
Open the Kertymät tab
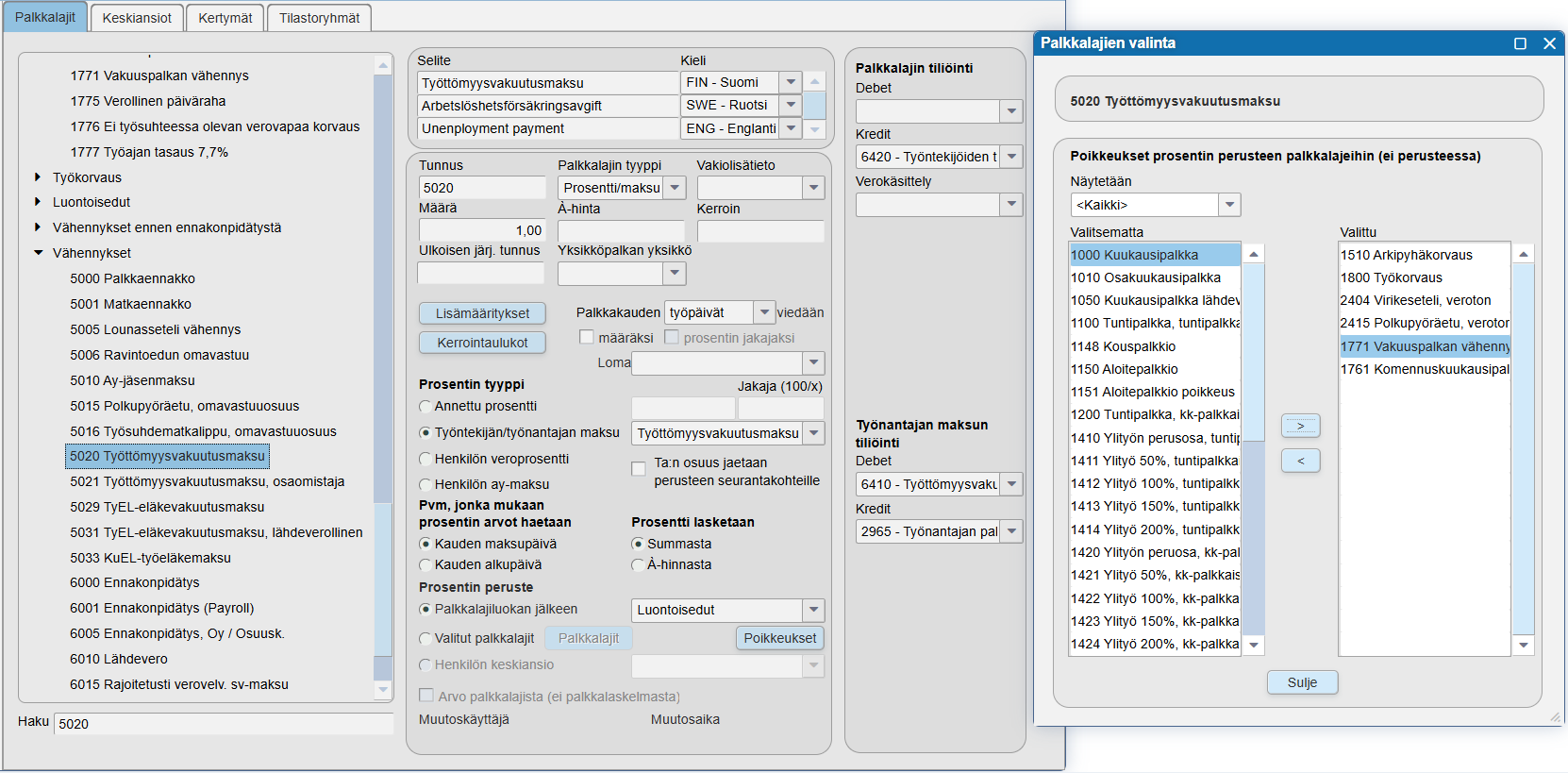click(x=225, y=18)
